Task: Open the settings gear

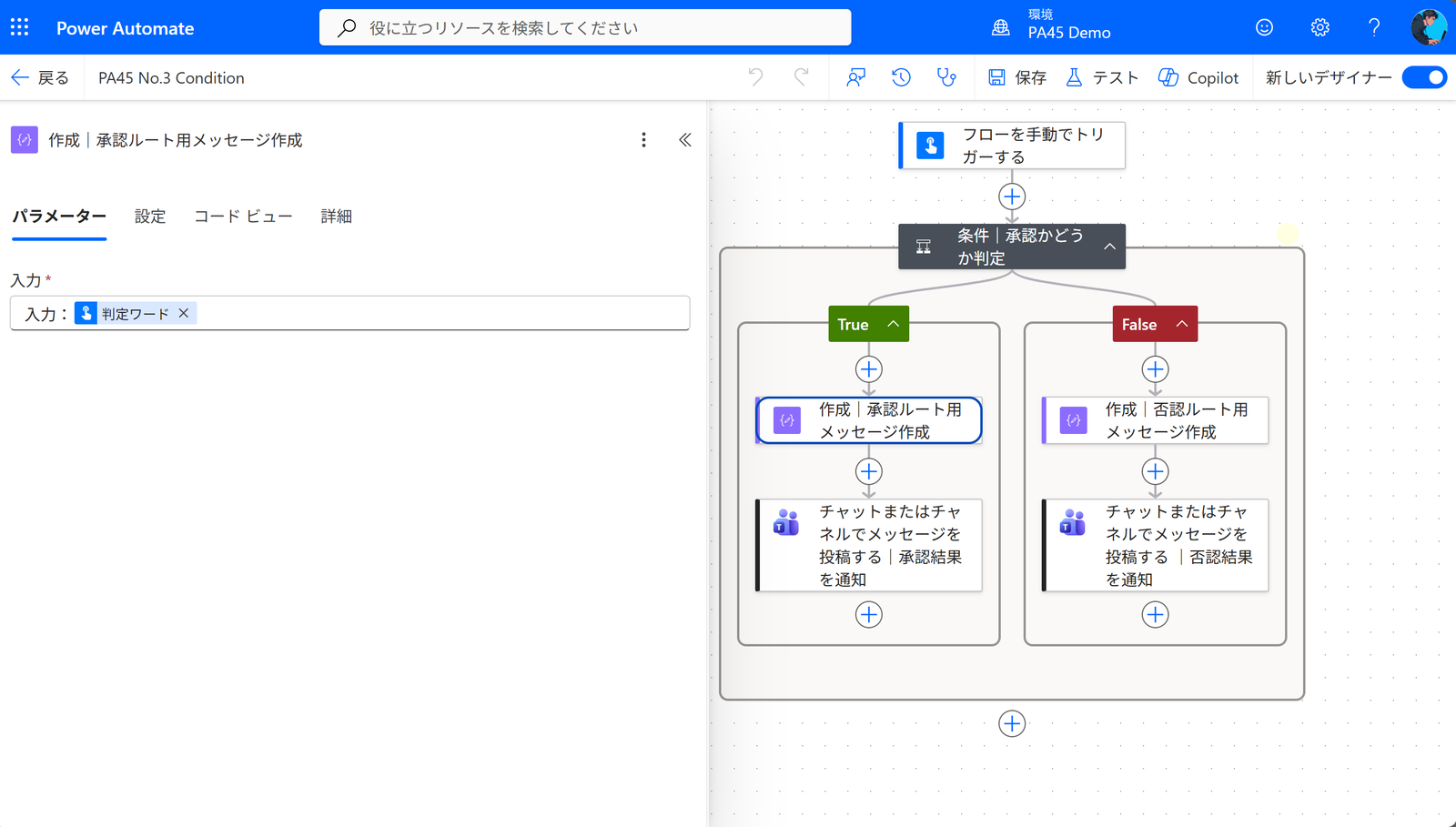Action: tap(1319, 27)
